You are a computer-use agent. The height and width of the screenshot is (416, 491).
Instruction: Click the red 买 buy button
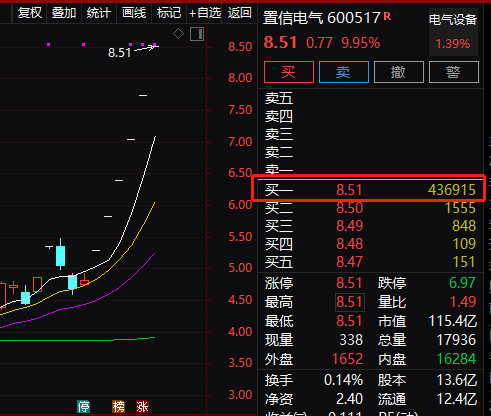click(x=289, y=72)
